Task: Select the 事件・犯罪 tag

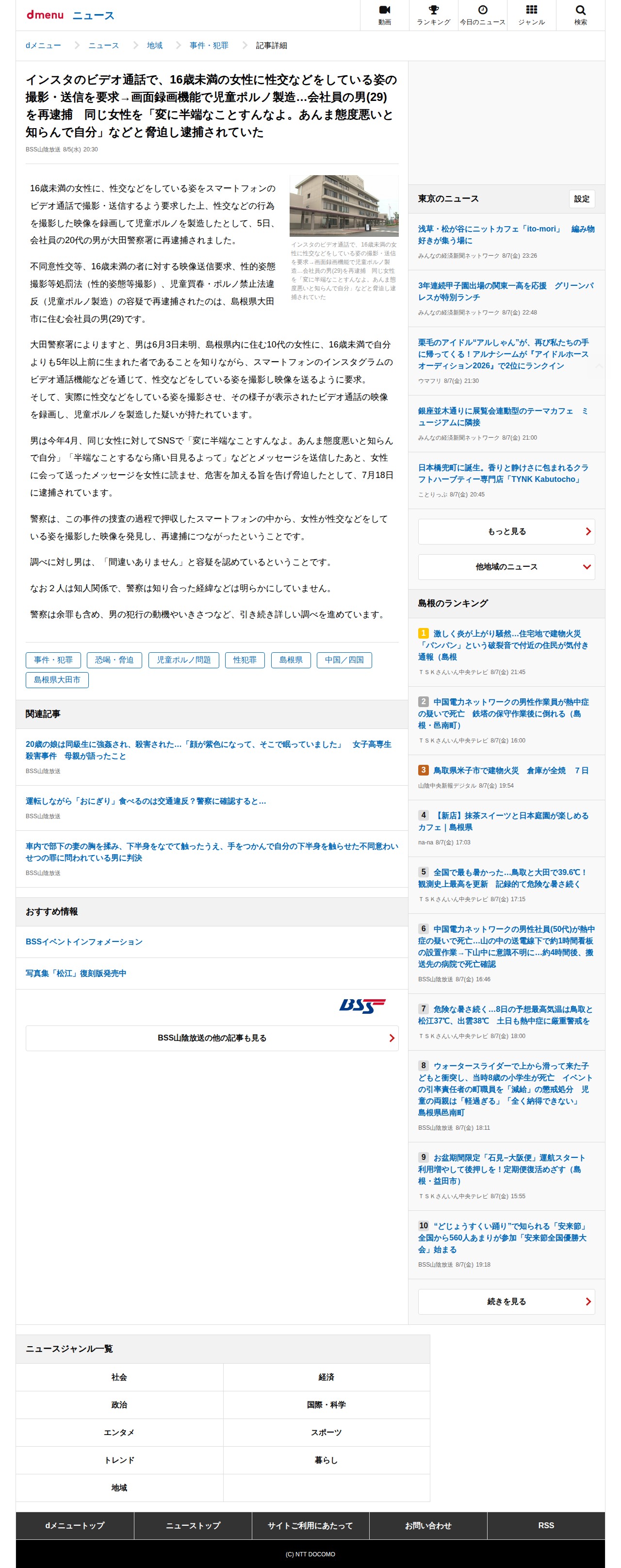Action: (53, 660)
